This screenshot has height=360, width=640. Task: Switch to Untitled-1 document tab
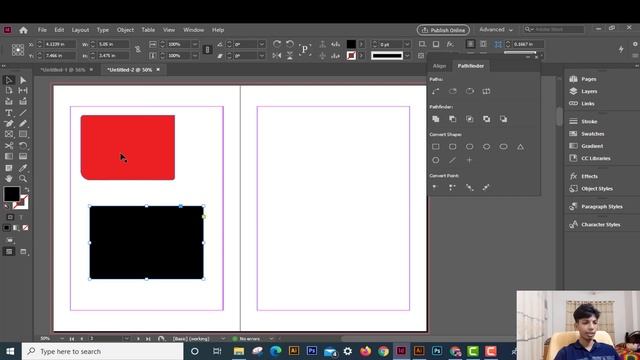(62, 70)
